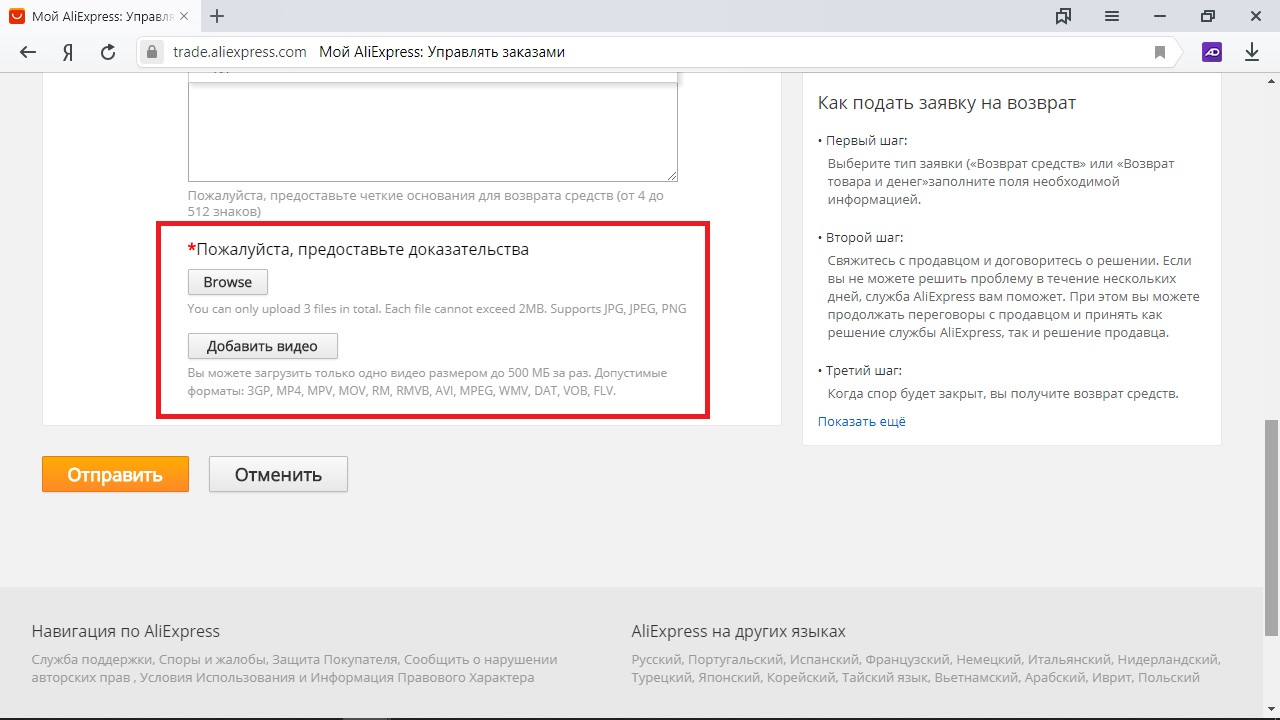Click the heading Как подать заявку на возврат
The width and height of the screenshot is (1280, 720).
click(x=947, y=103)
